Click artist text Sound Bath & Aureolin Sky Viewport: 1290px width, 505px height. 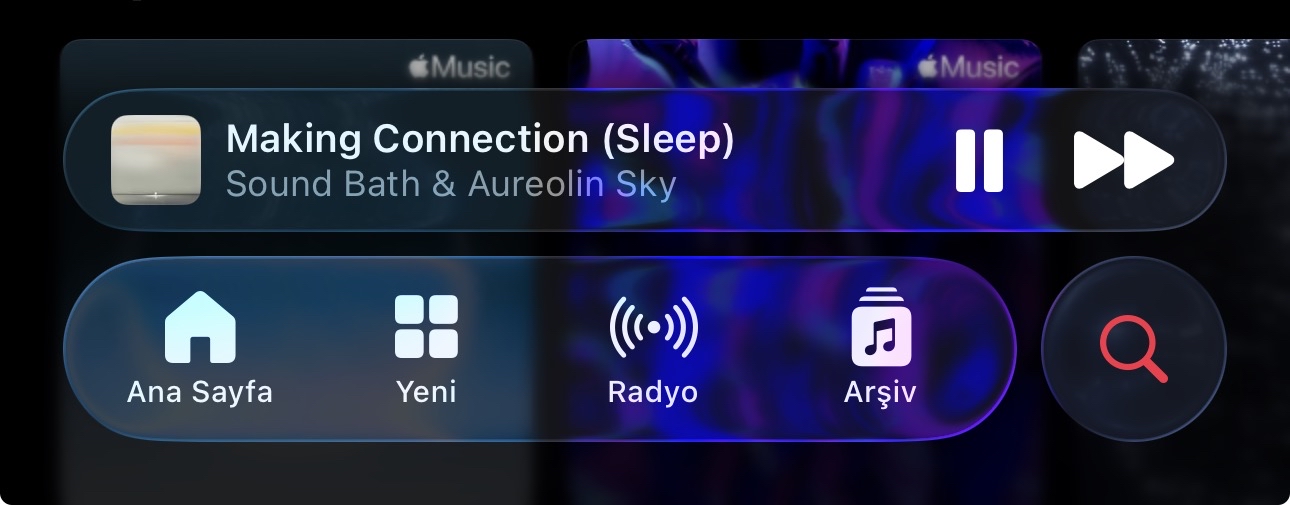(451, 185)
